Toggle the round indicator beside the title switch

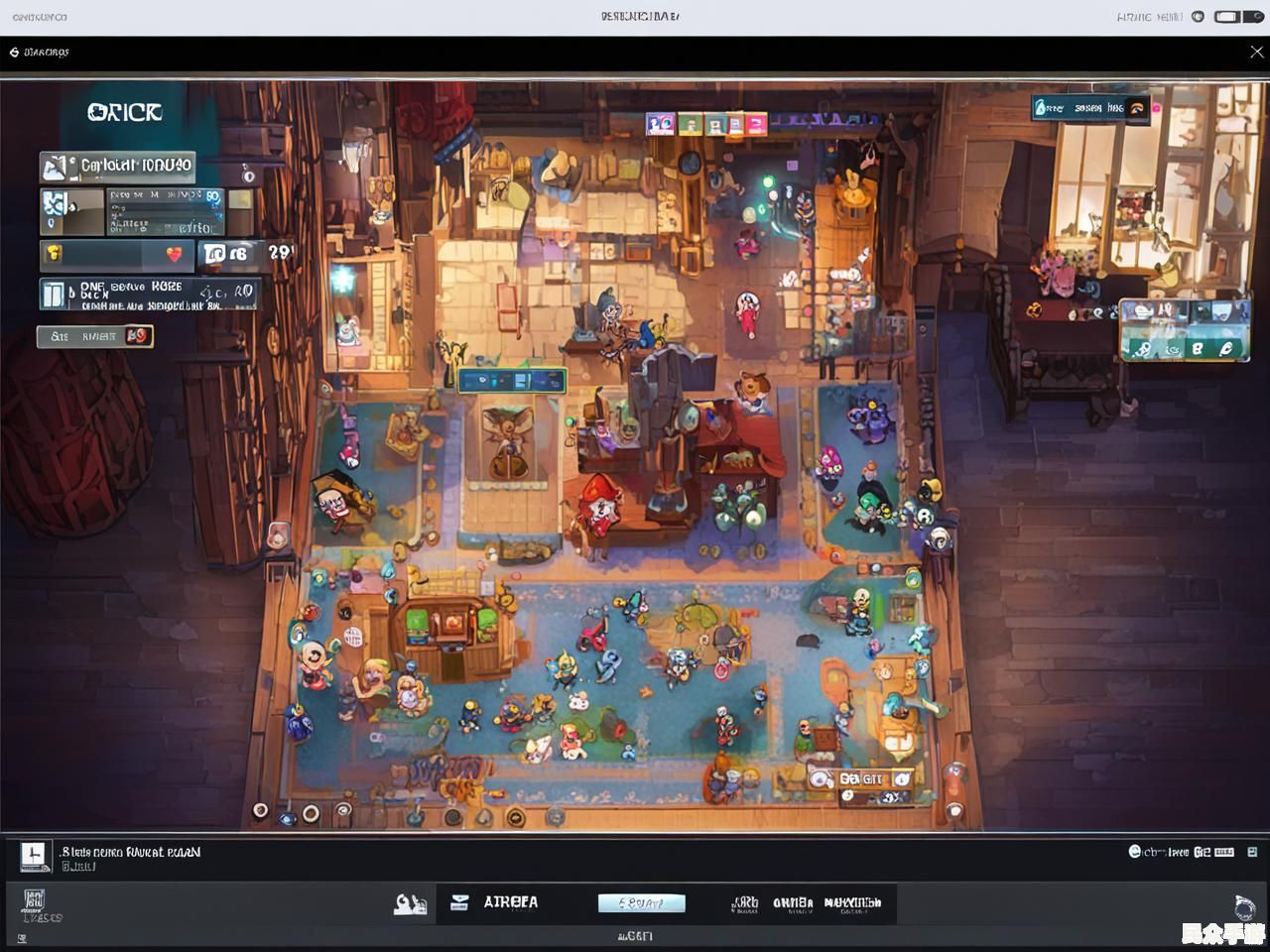point(1198,17)
